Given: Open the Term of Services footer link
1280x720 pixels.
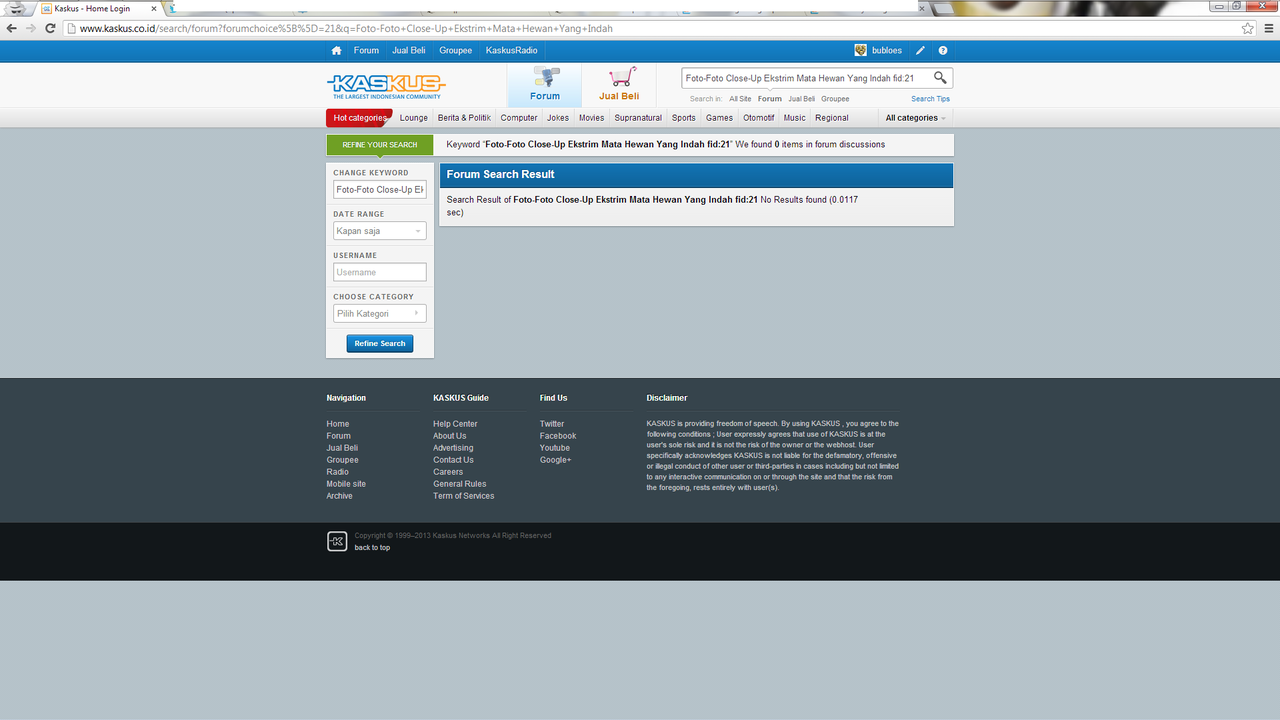Looking at the screenshot, I should point(463,496).
